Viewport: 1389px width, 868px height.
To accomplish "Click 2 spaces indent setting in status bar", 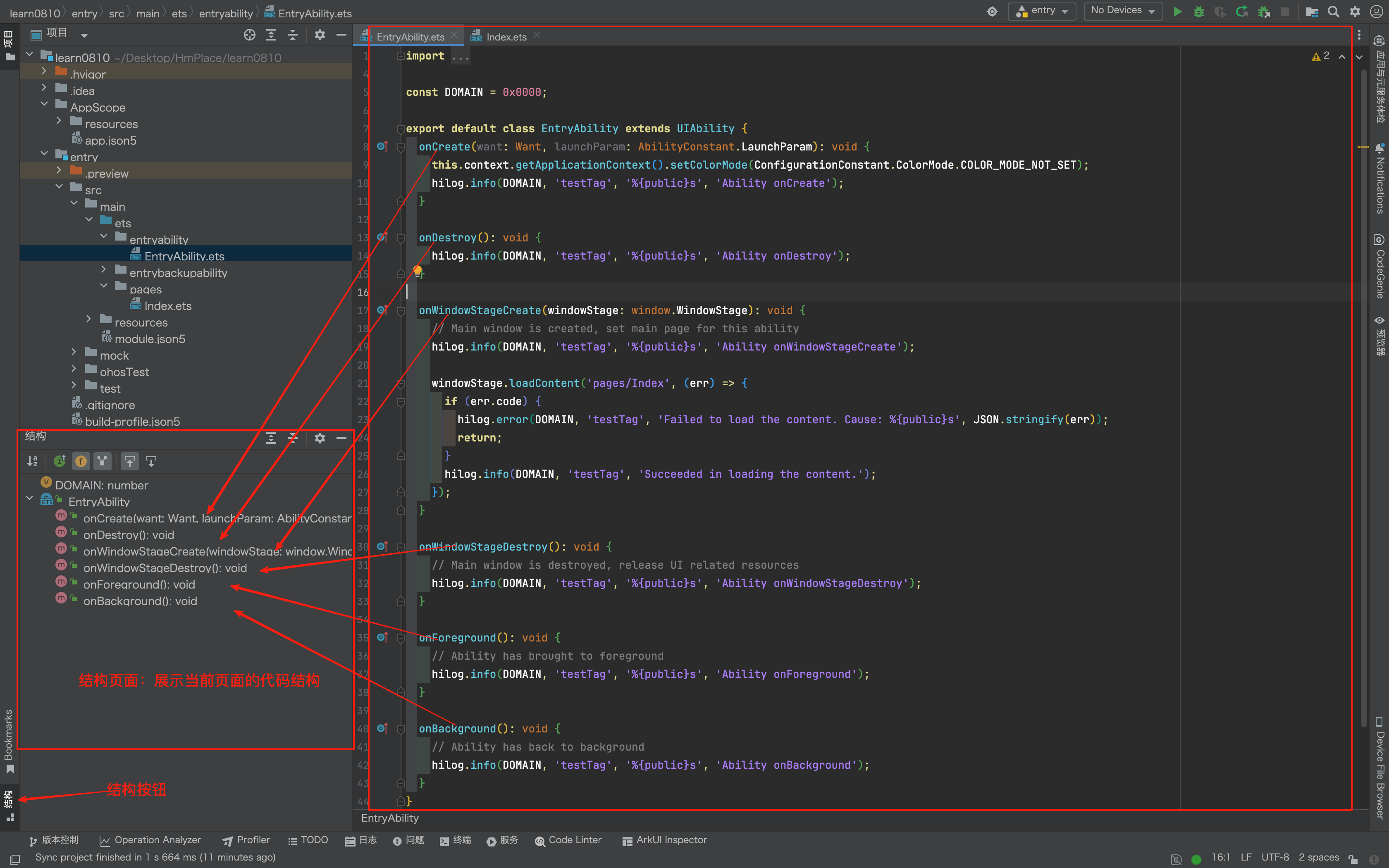I will (1319, 857).
